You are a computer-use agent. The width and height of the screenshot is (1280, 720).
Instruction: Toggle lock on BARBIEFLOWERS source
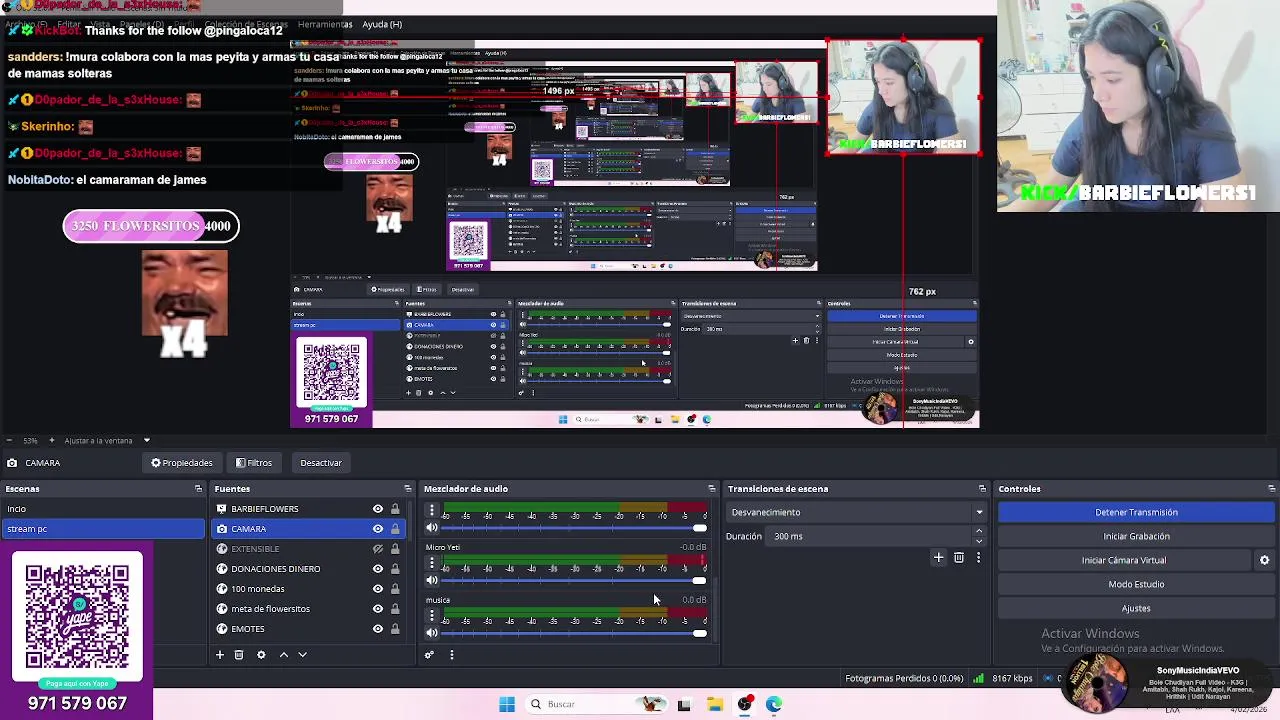pos(395,509)
